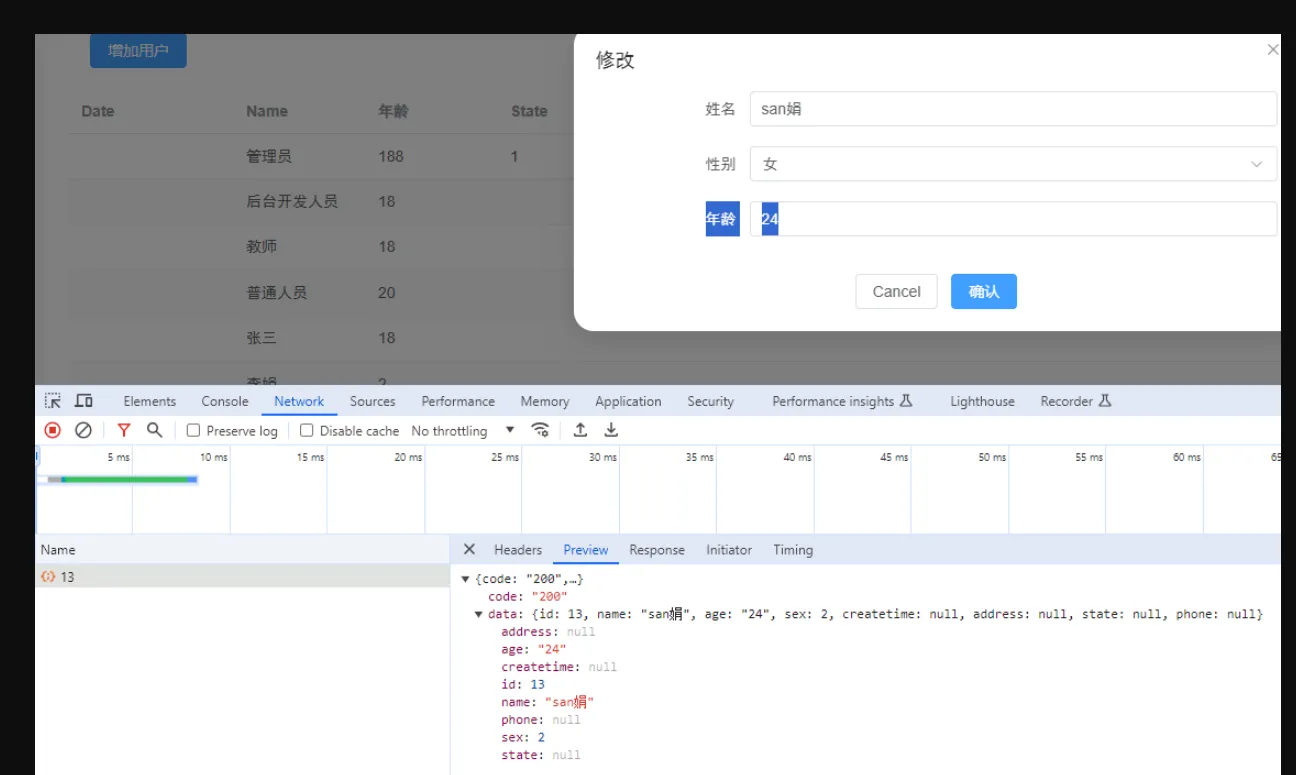Image resolution: width=1296 pixels, height=775 pixels.
Task: Toggle the network filter funnel icon
Action: pyautogui.click(x=124, y=430)
